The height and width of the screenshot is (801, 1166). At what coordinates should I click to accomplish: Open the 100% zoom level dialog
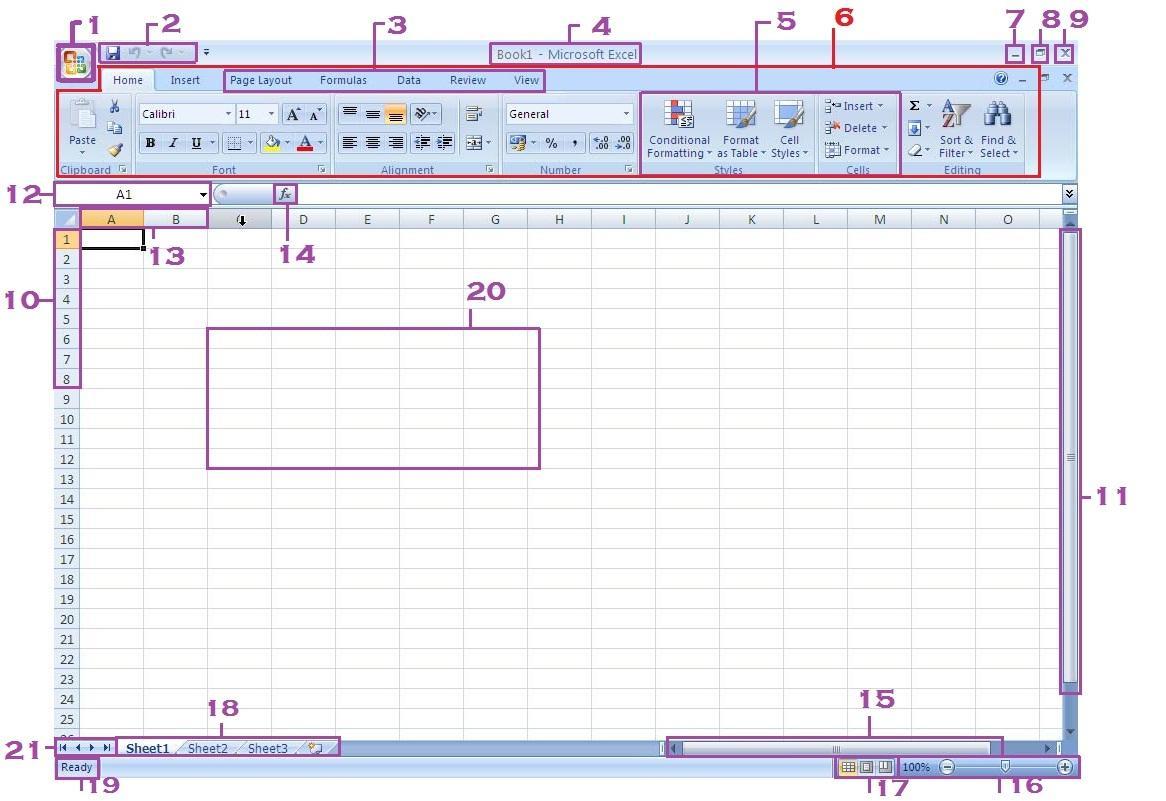click(916, 767)
